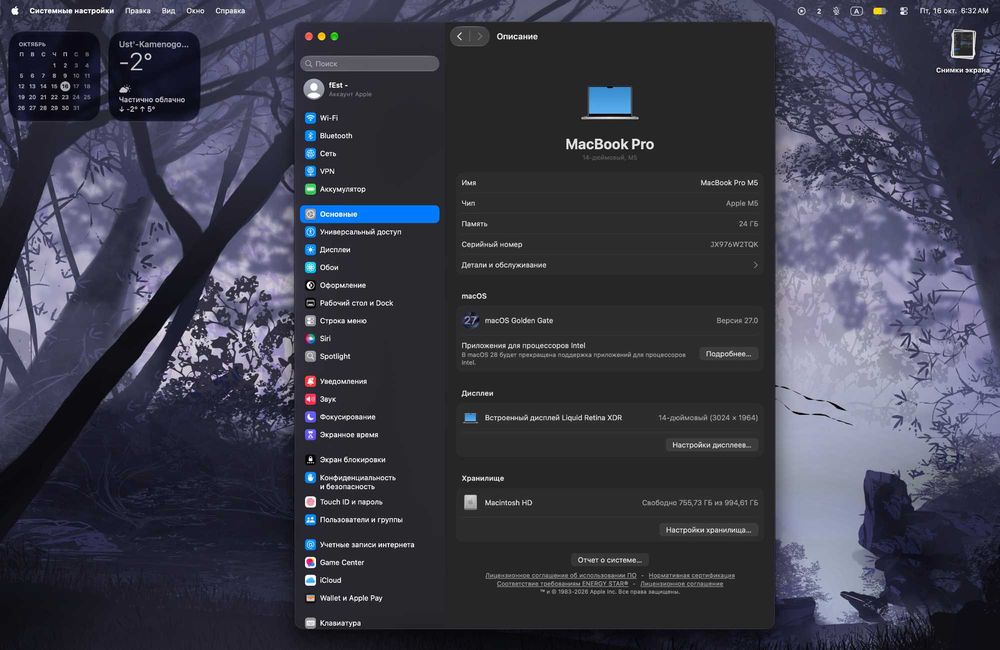Click the Поиск search field
This screenshot has width=1000, height=650.
tap(370, 64)
